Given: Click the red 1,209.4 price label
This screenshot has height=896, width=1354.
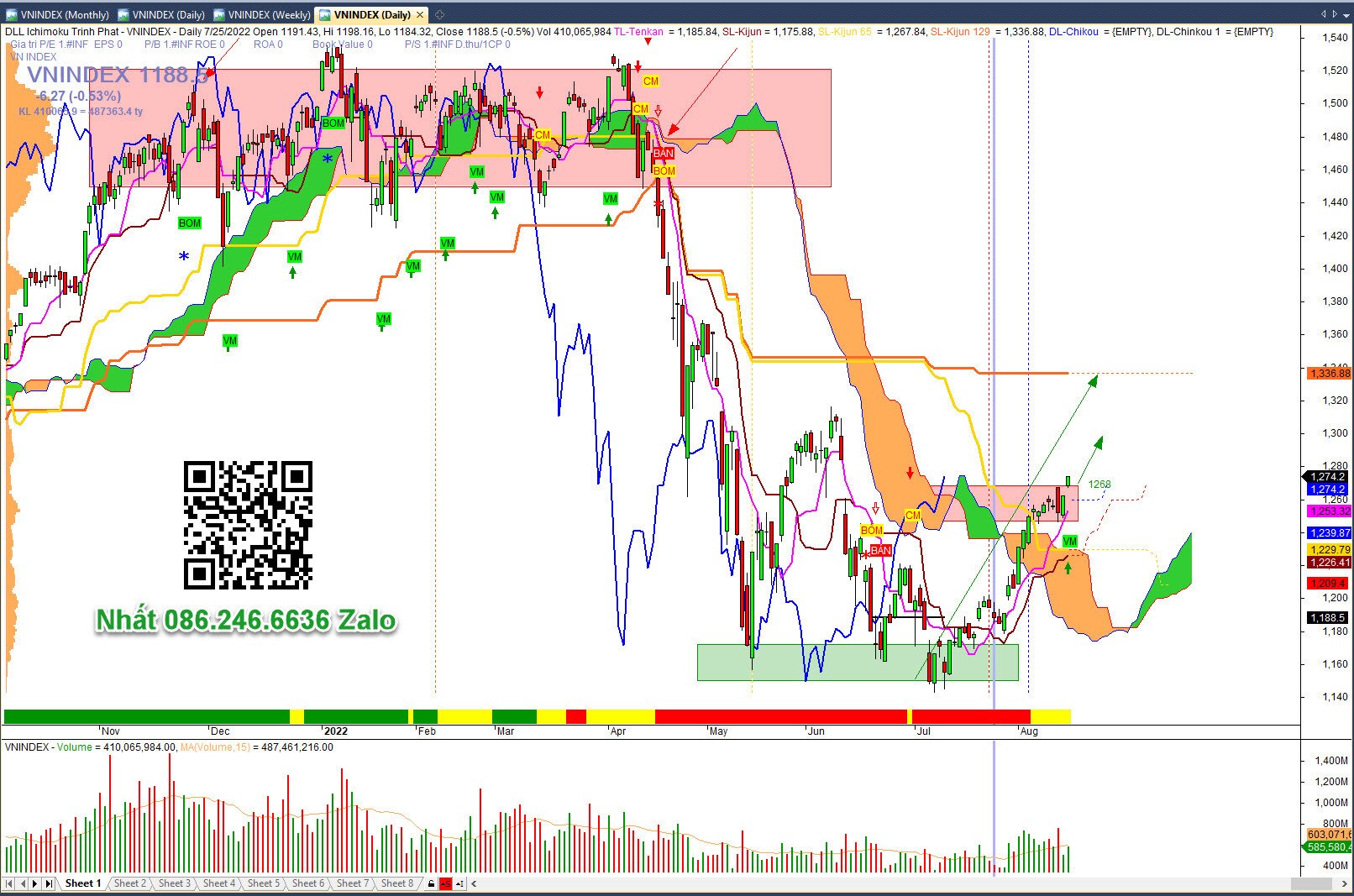Looking at the screenshot, I should [1327, 584].
